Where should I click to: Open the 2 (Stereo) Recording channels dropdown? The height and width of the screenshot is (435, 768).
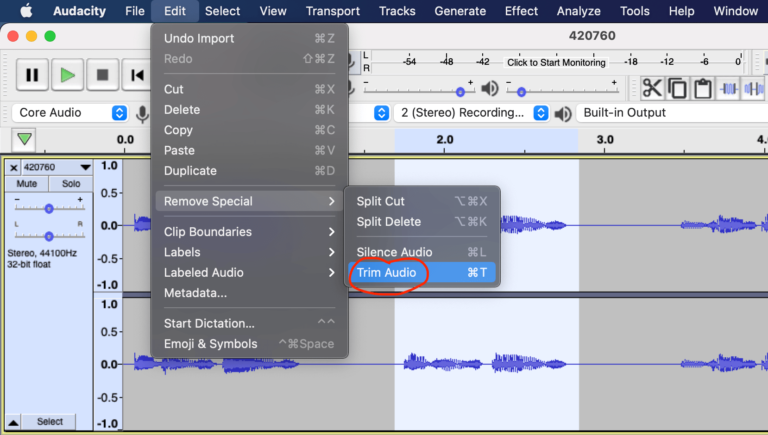472,113
